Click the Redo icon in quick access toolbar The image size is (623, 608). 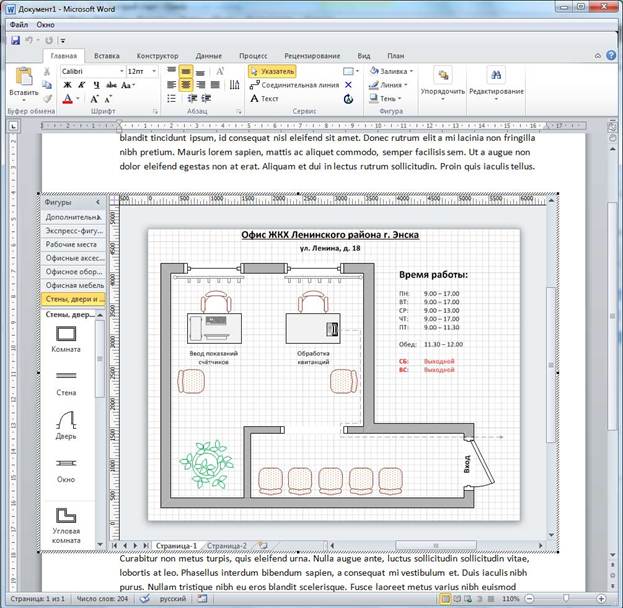click(x=49, y=40)
